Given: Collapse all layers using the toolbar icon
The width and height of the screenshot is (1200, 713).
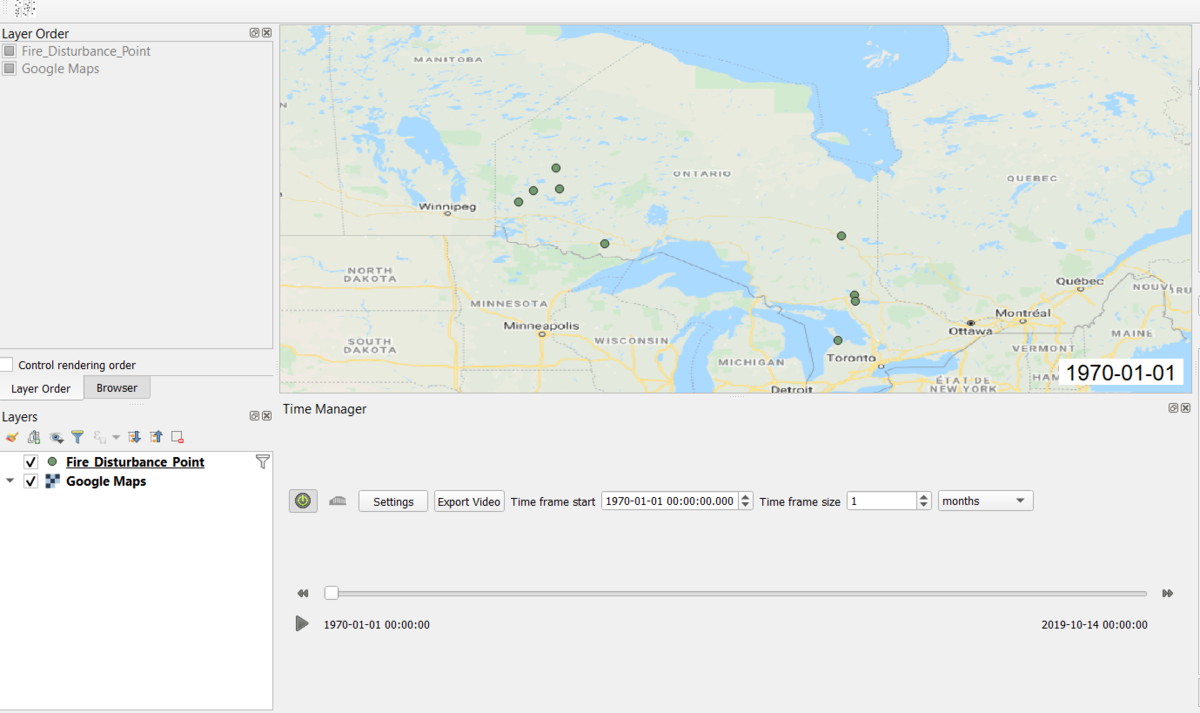Looking at the screenshot, I should [156, 436].
